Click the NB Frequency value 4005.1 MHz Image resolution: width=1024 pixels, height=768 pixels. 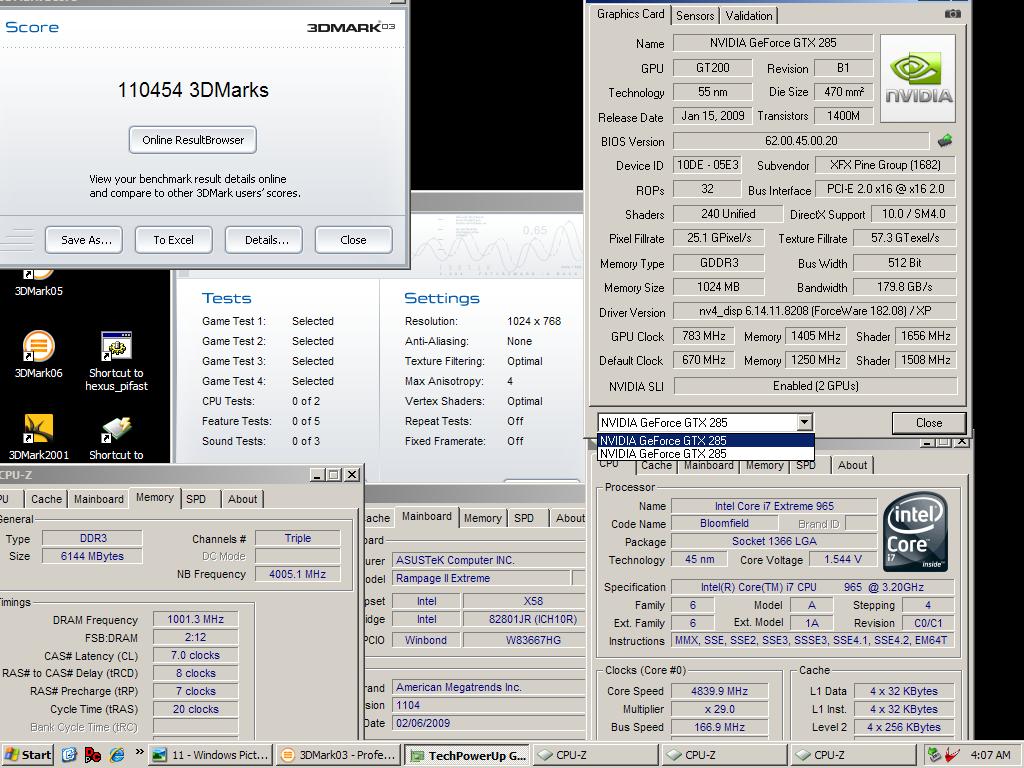point(298,574)
